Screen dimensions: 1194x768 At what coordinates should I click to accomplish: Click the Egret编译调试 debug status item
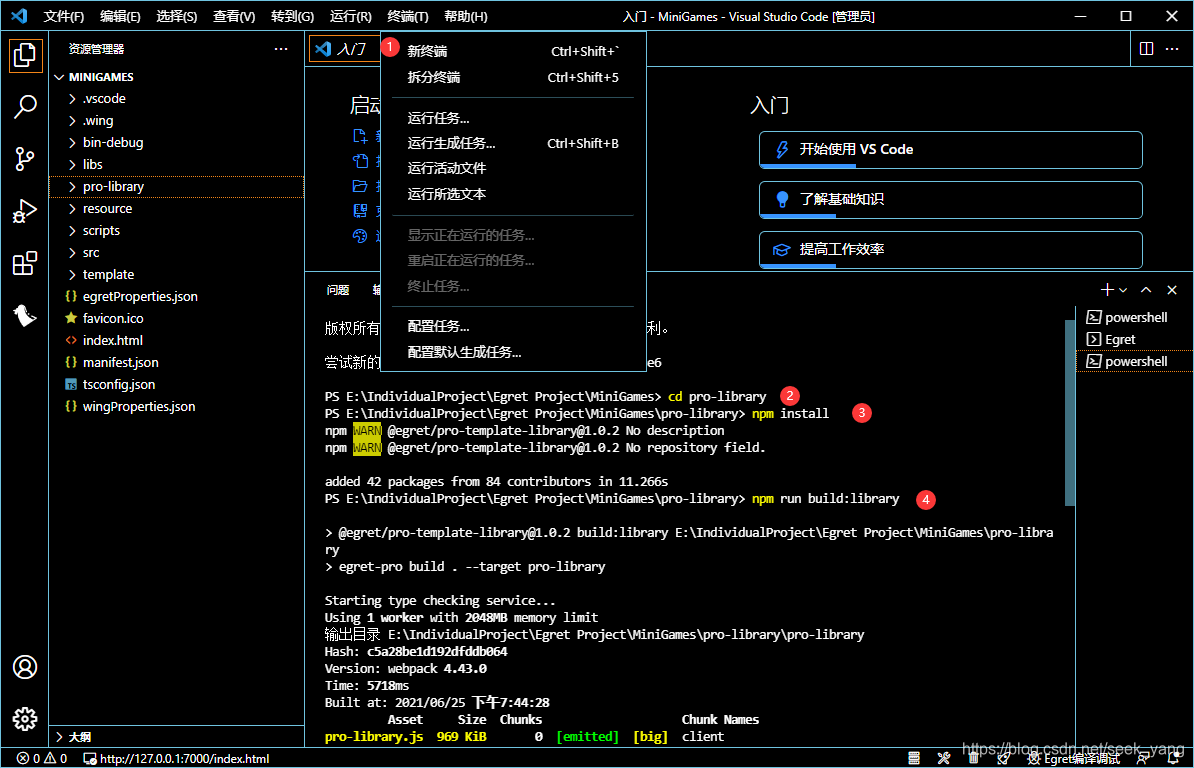(1072, 758)
